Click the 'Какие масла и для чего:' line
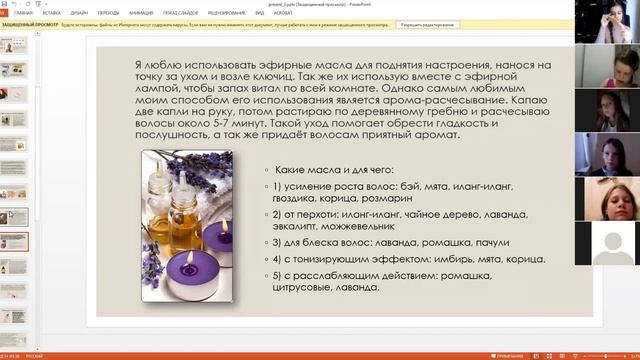Viewport: 640px width, 360px height. [x=334, y=170]
